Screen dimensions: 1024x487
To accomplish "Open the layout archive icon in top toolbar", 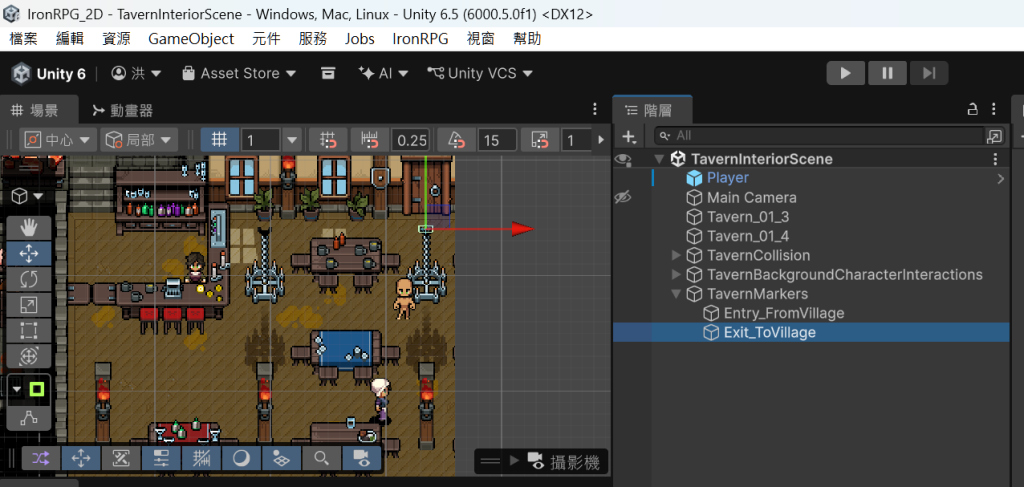I will tap(328, 73).
